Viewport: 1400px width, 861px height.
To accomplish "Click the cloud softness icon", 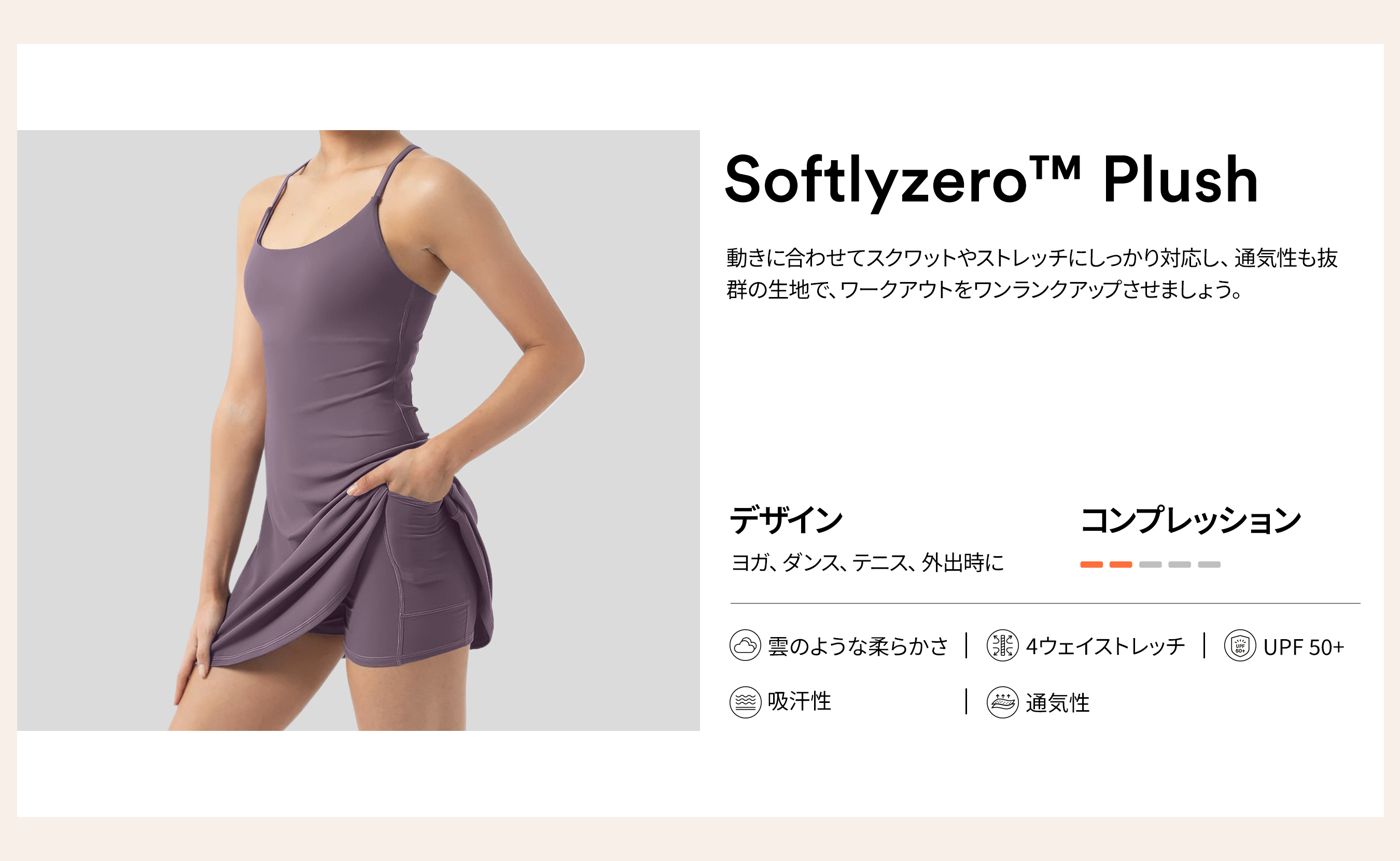I will [x=745, y=646].
